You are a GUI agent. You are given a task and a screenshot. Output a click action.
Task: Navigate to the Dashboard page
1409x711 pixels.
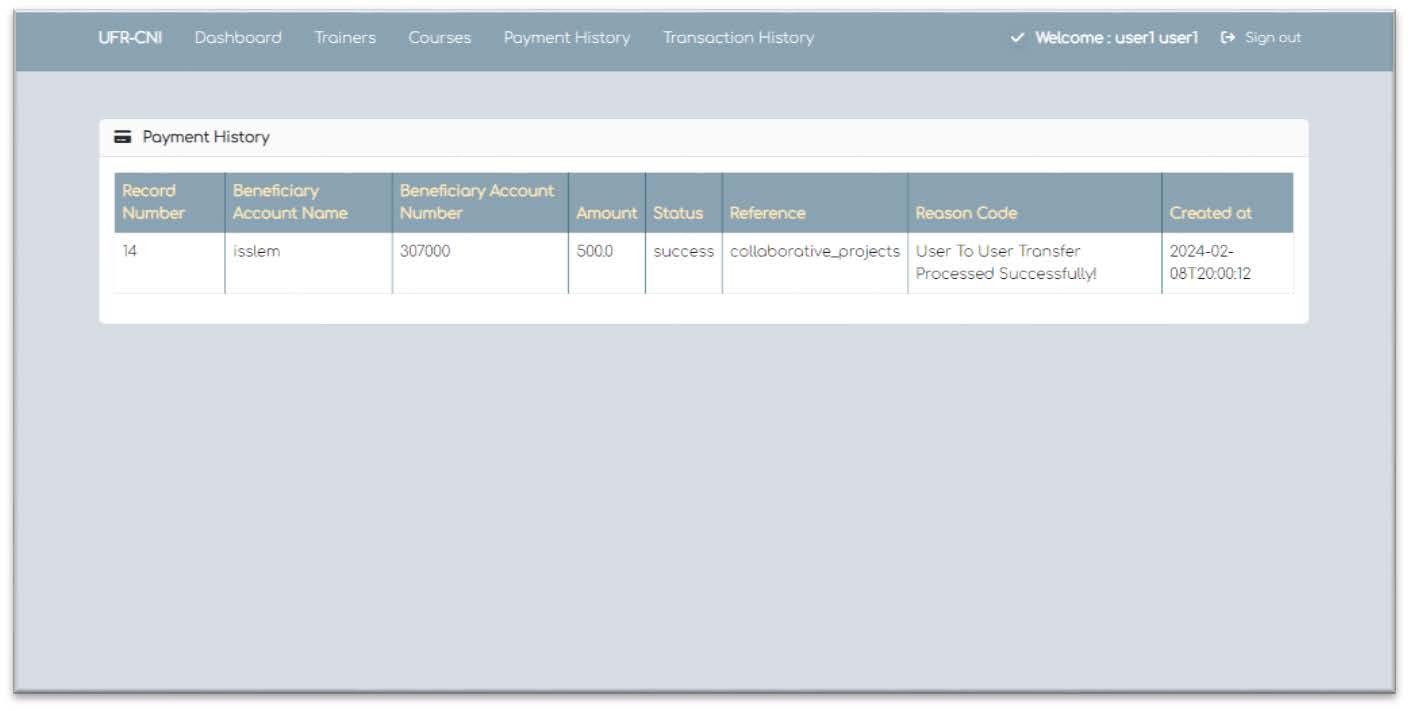point(238,37)
